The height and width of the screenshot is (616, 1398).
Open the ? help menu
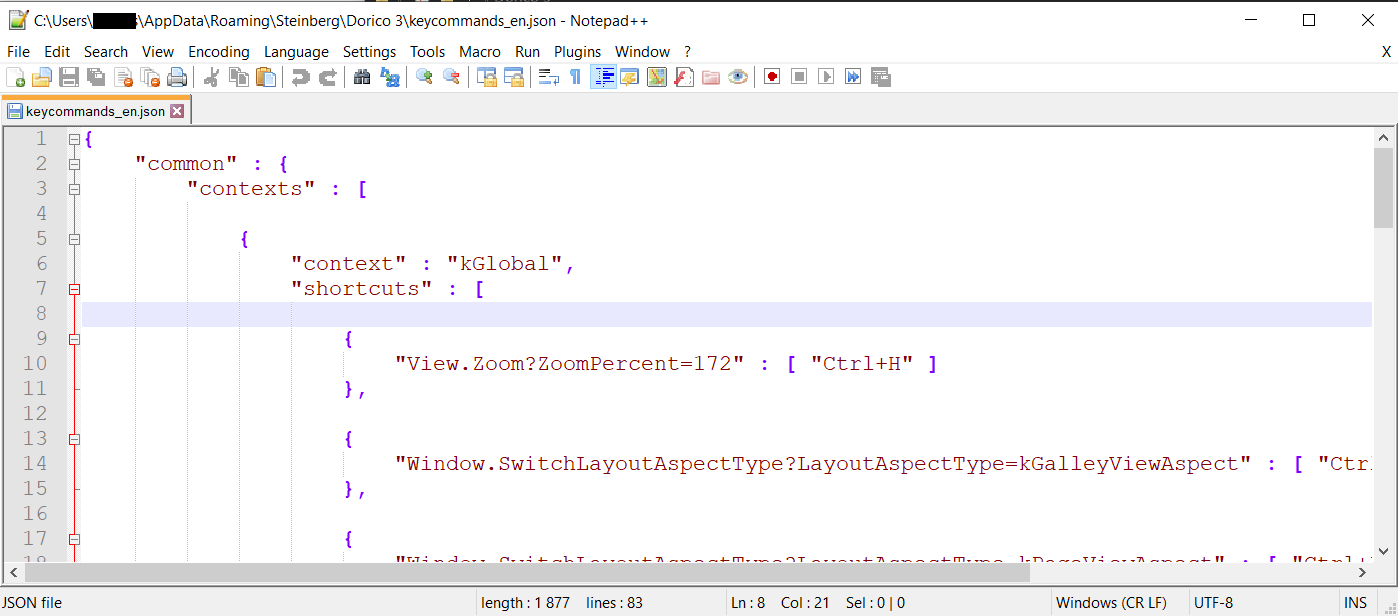point(687,52)
